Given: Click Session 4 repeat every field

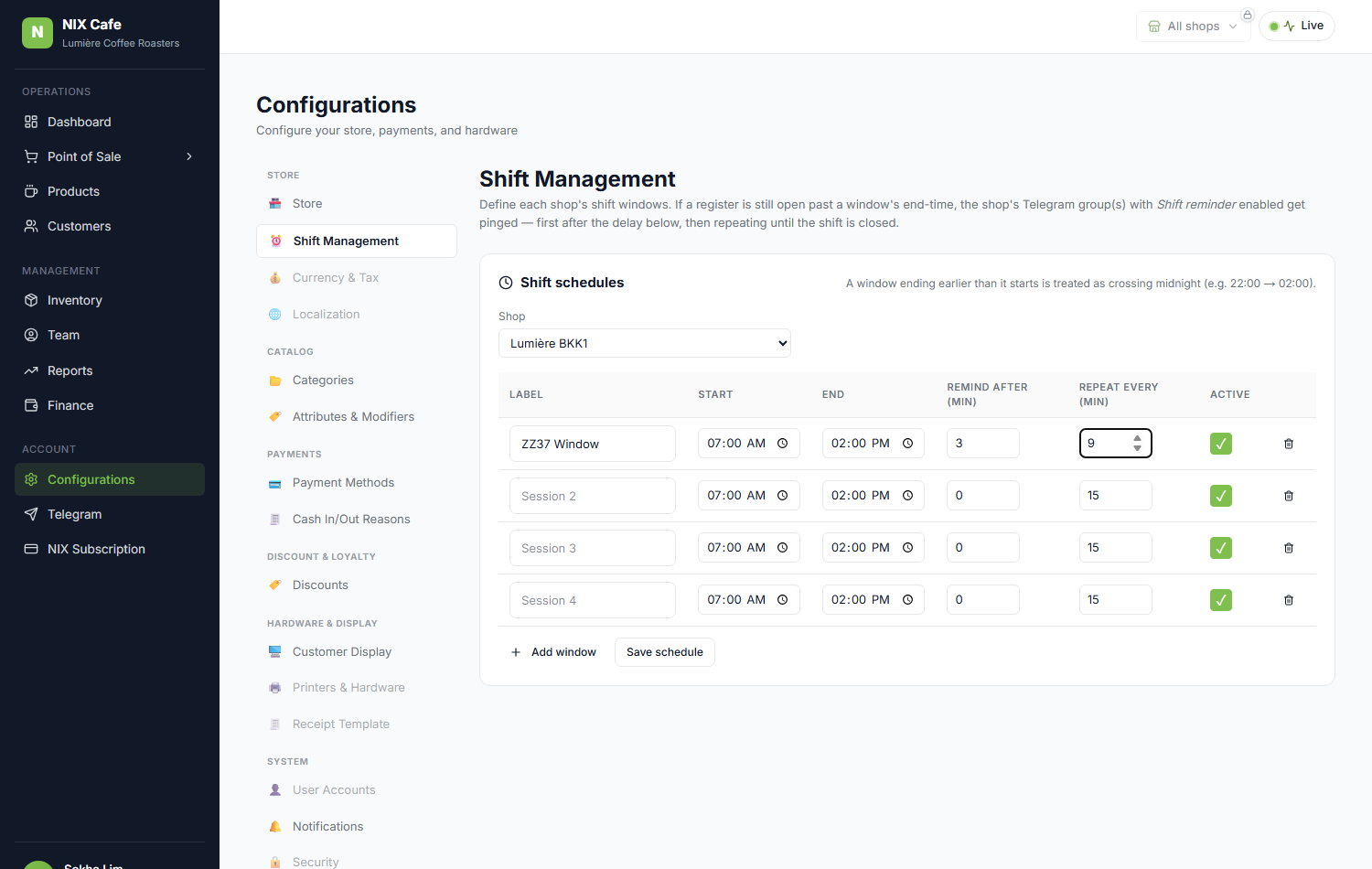Looking at the screenshot, I should [1116, 599].
